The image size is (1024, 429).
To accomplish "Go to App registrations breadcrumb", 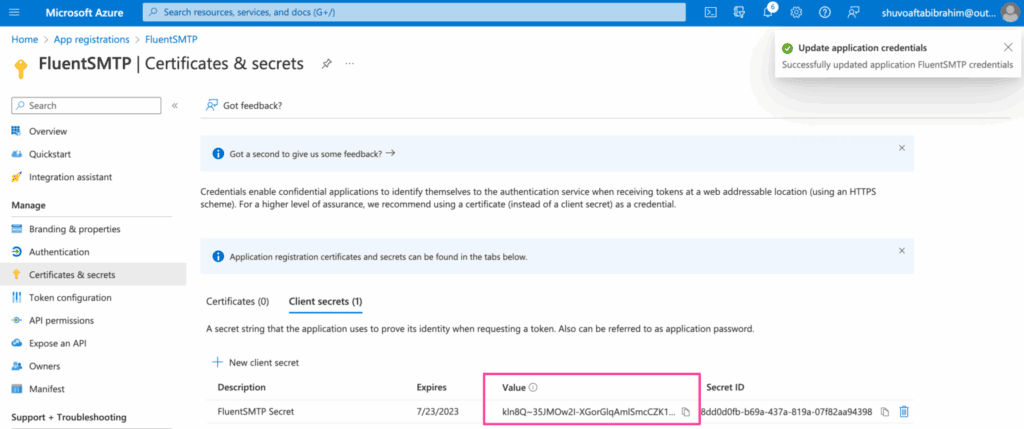I will tap(91, 39).
